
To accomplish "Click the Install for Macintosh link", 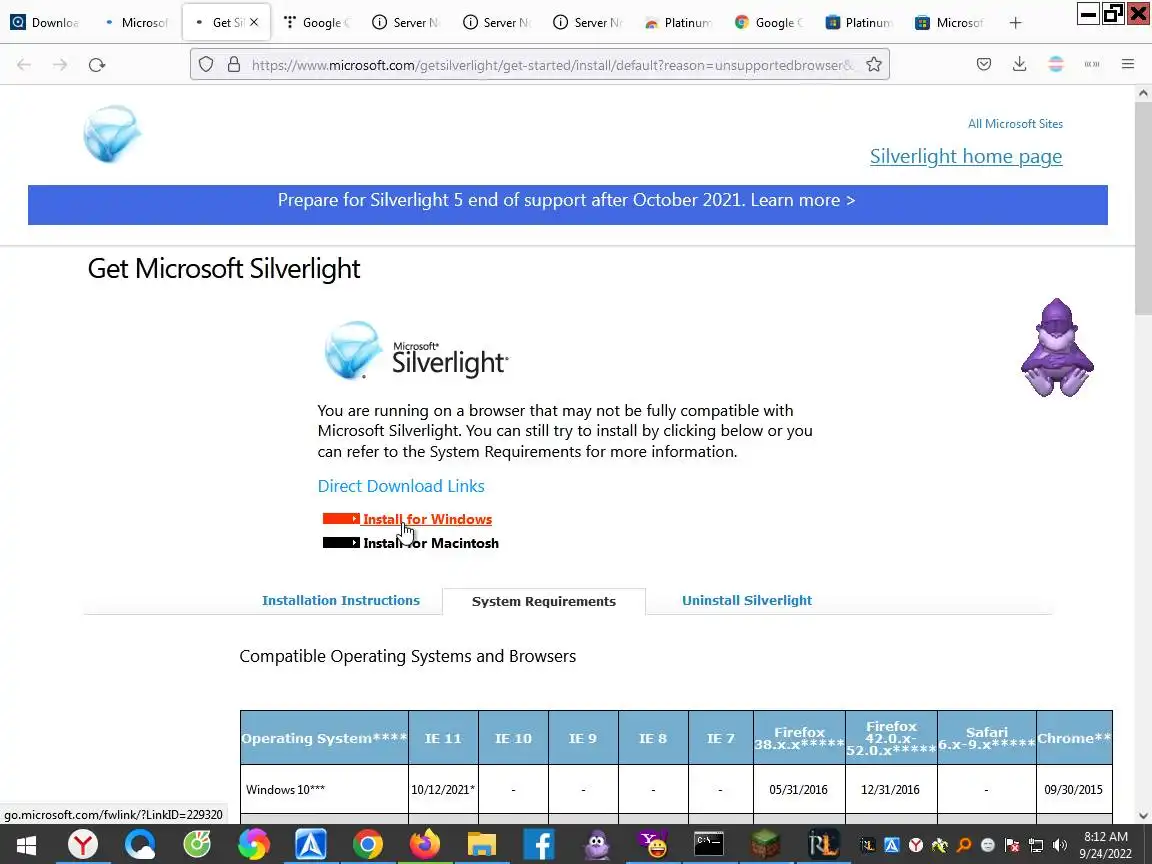I will tap(431, 543).
